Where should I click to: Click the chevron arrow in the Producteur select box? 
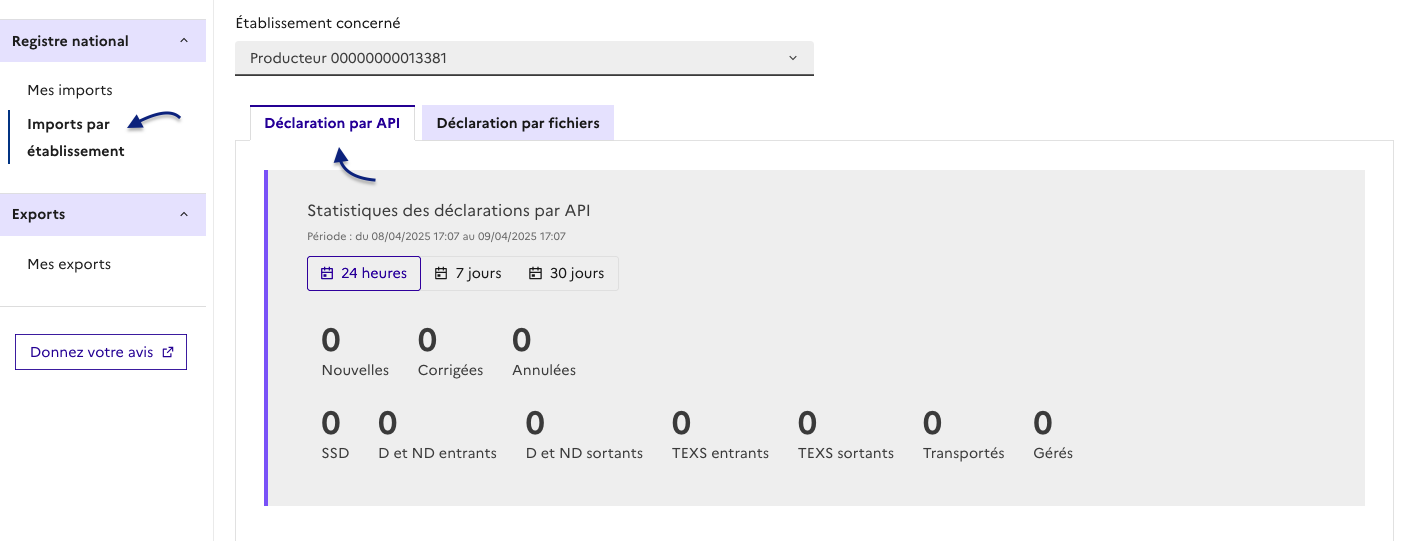[793, 58]
